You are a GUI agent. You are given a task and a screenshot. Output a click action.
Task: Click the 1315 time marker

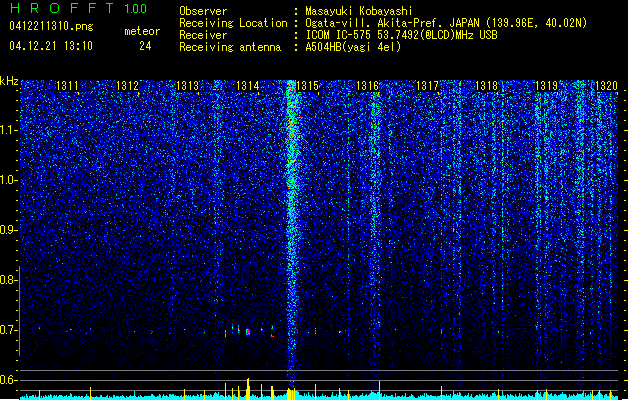(307, 86)
